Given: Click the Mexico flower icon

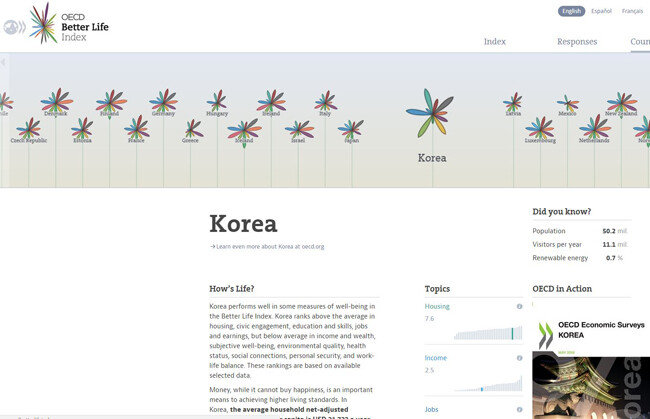Looking at the screenshot, I should tap(568, 102).
